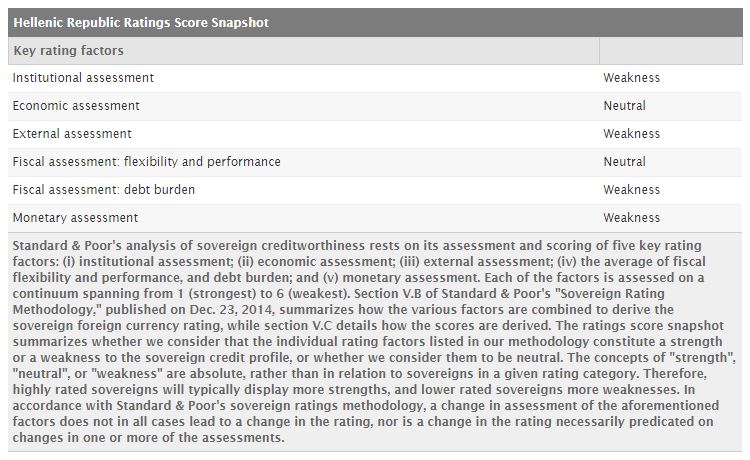Click Weakness value for Monetary assessment
Screen dimensions: 750x460
click(632, 218)
